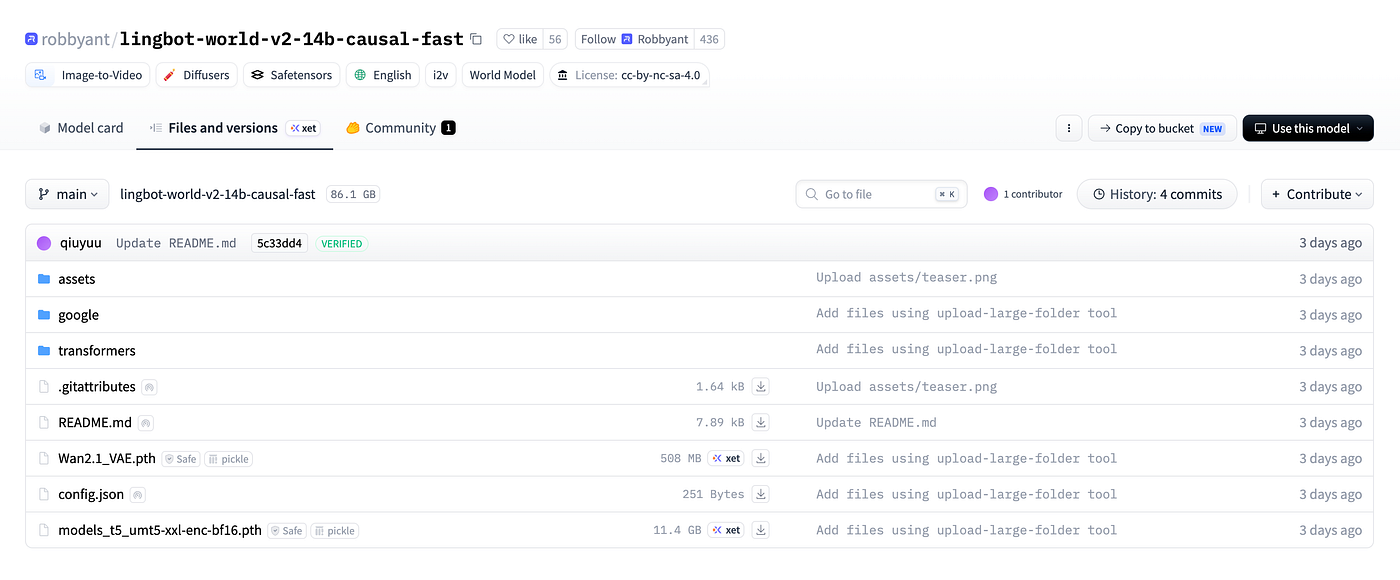Screen dimensions: 1400x580
Task: Click xet badge on Wan2.1_VAE.pth row
Action: [726, 459]
